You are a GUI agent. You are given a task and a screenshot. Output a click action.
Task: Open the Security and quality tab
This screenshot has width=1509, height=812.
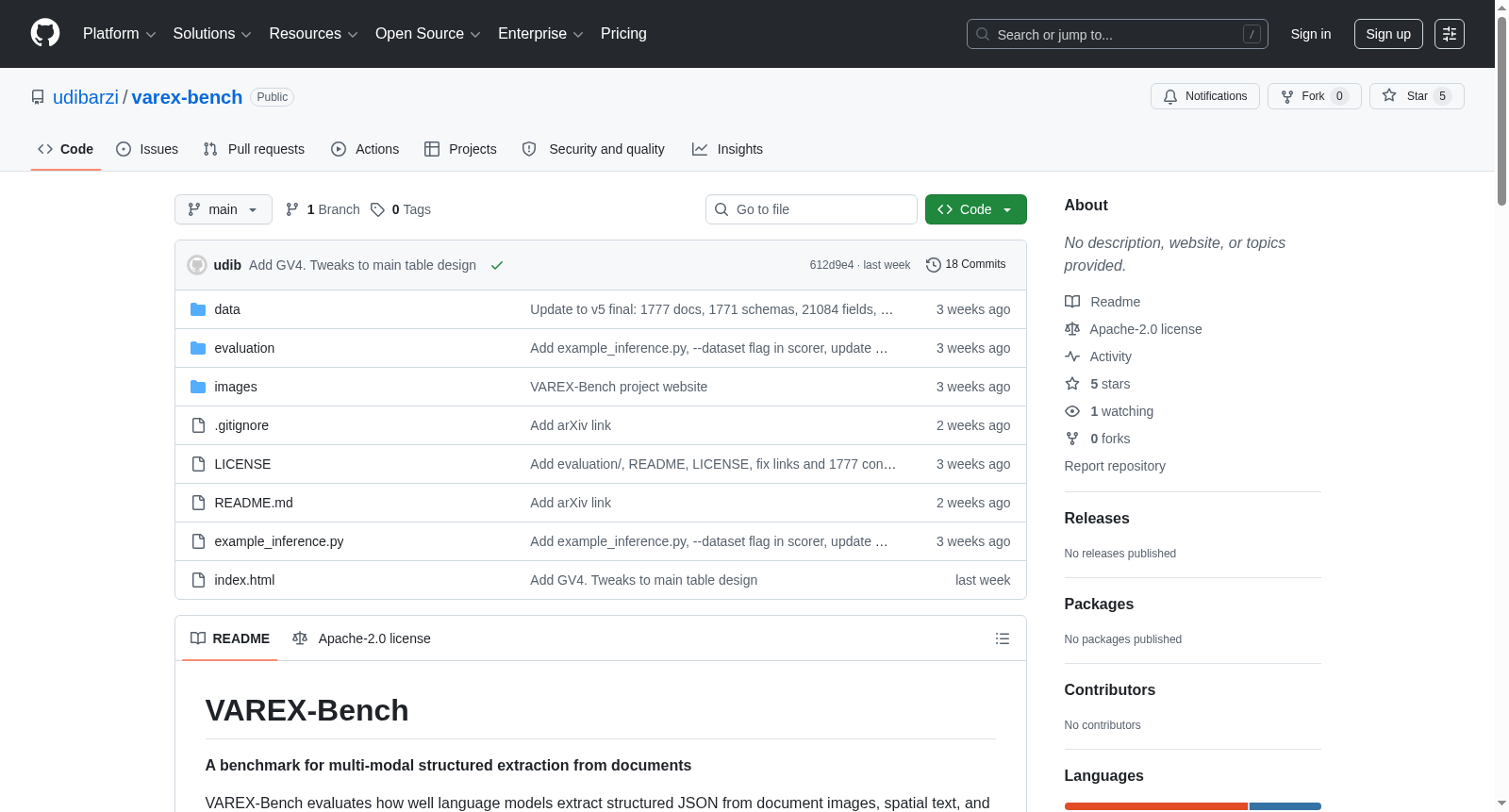point(593,149)
